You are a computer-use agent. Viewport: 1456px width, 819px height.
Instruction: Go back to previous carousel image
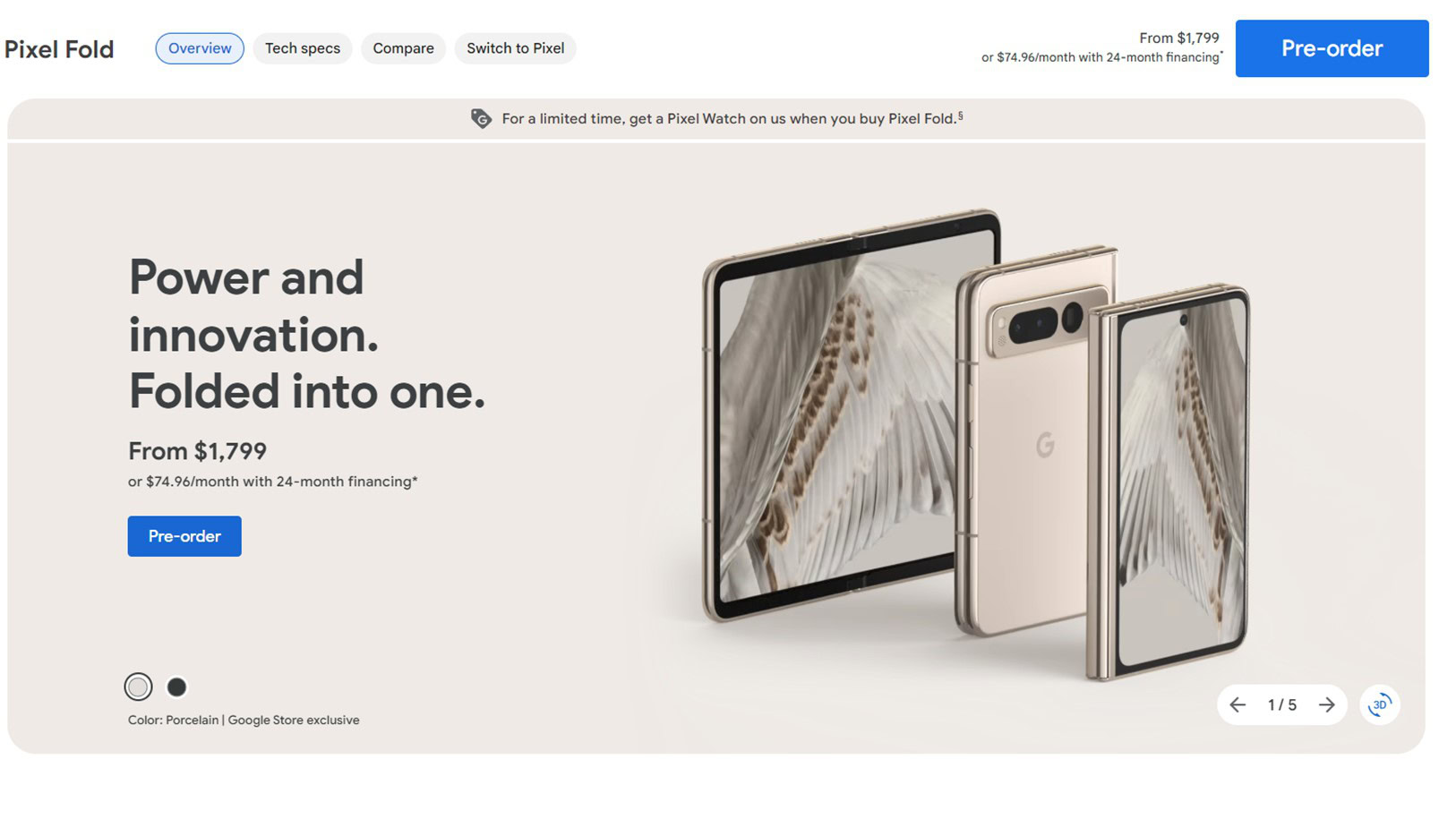pos(1238,705)
